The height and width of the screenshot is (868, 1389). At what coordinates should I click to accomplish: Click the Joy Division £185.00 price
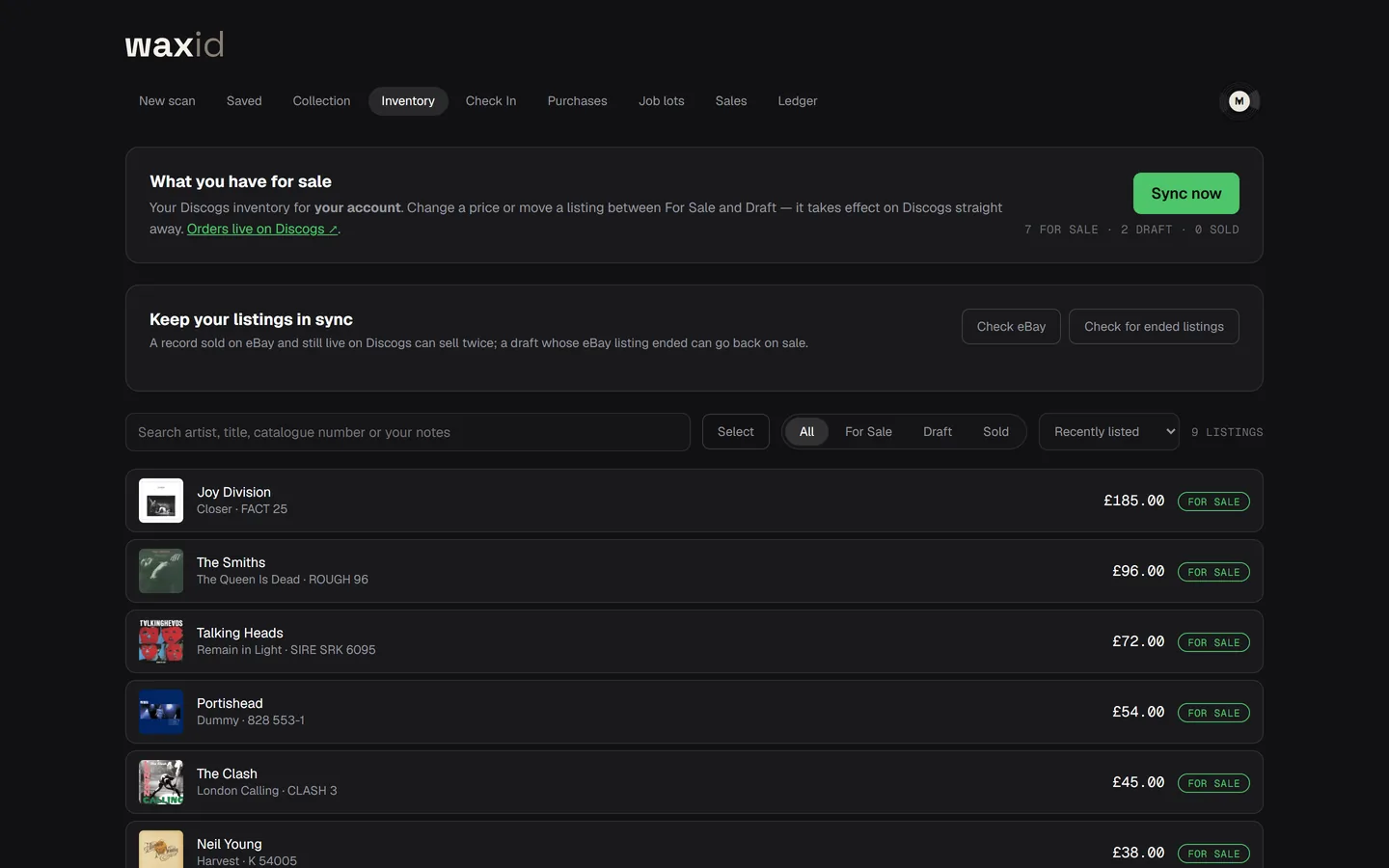[x=1134, y=501]
